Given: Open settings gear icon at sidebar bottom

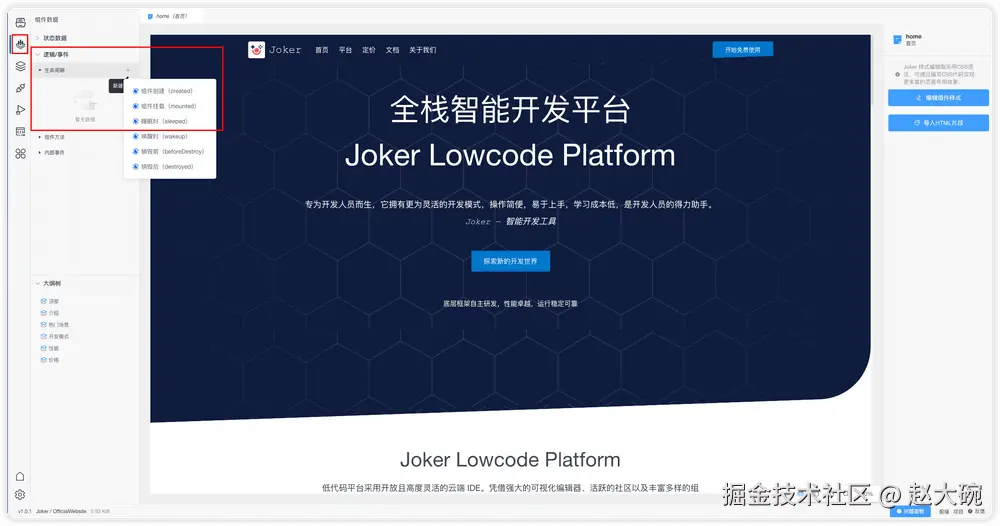Looking at the screenshot, I should tap(20, 495).
